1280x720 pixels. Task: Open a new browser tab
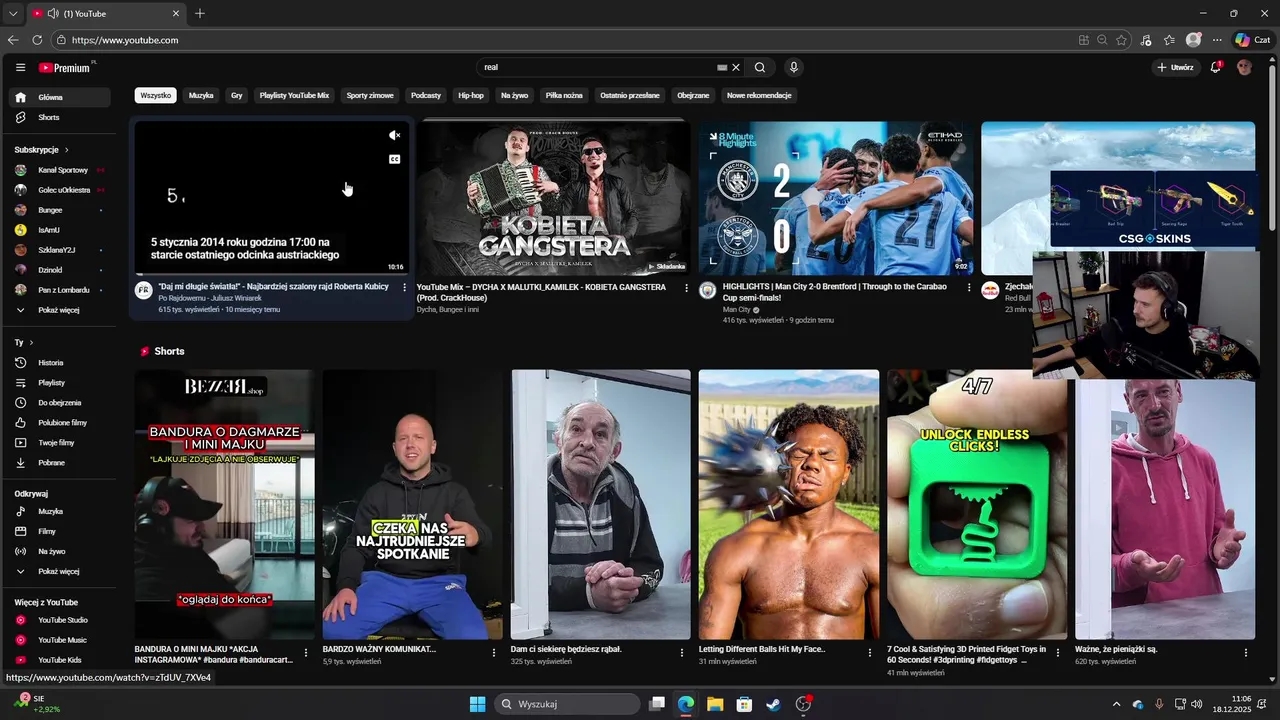pyautogui.click(x=200, y=13)
